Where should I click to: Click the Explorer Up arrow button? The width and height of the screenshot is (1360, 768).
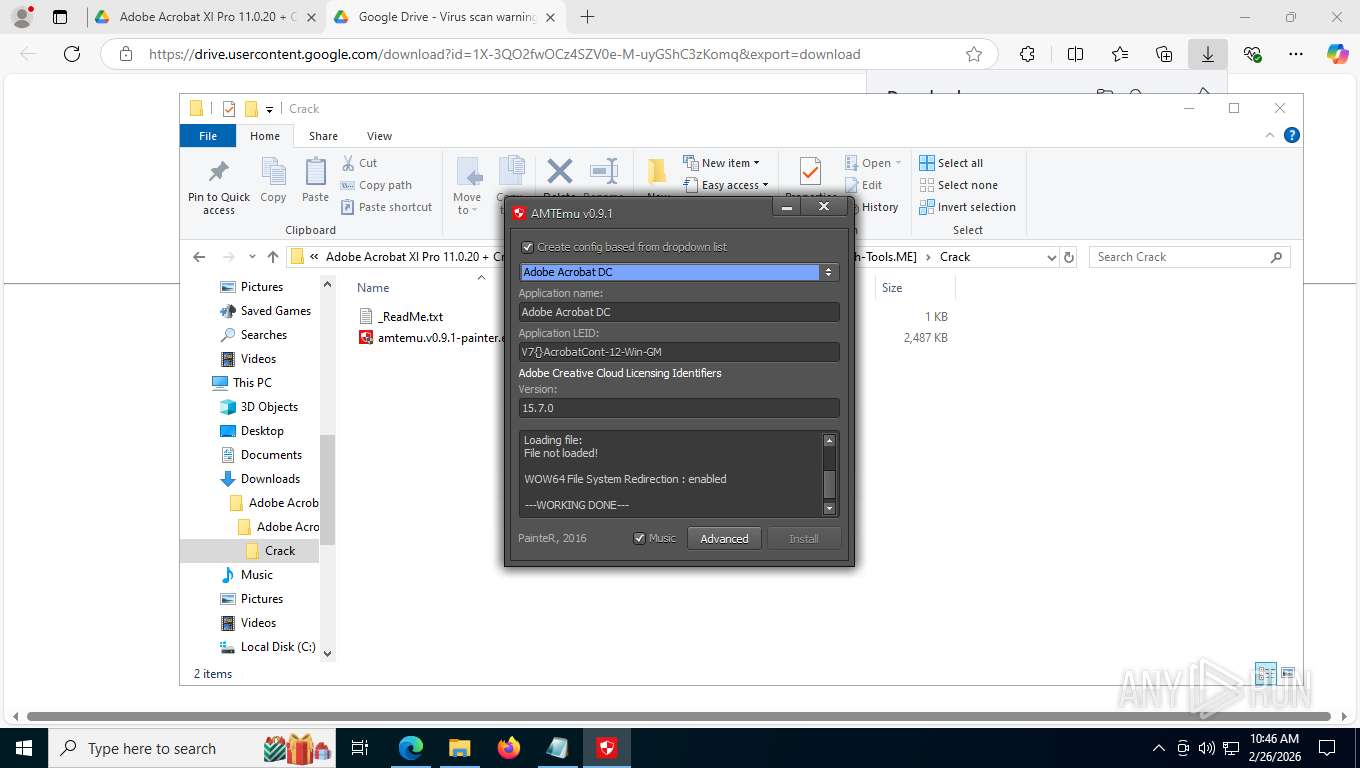pyautogui.click(x=273, y=257)
